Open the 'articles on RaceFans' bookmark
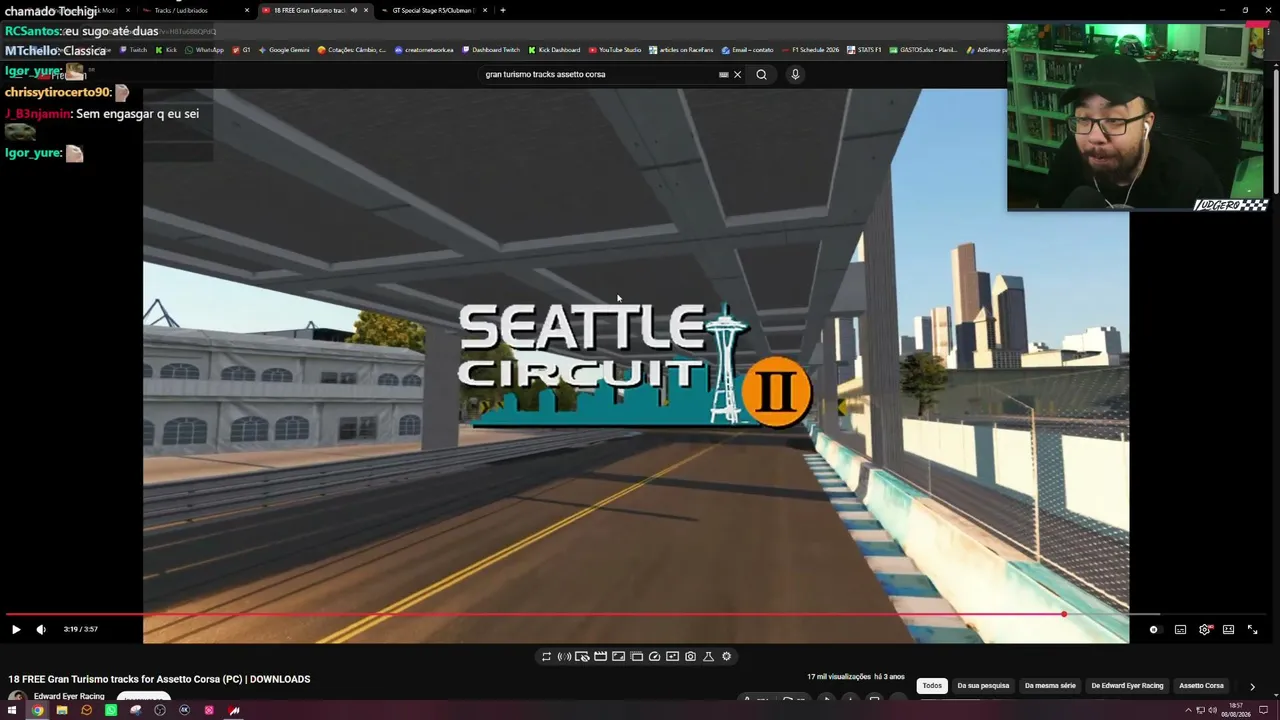Image resolution: width=1280 pixels, height=720 pixels. pyautogui.click(x=682, y=50)
